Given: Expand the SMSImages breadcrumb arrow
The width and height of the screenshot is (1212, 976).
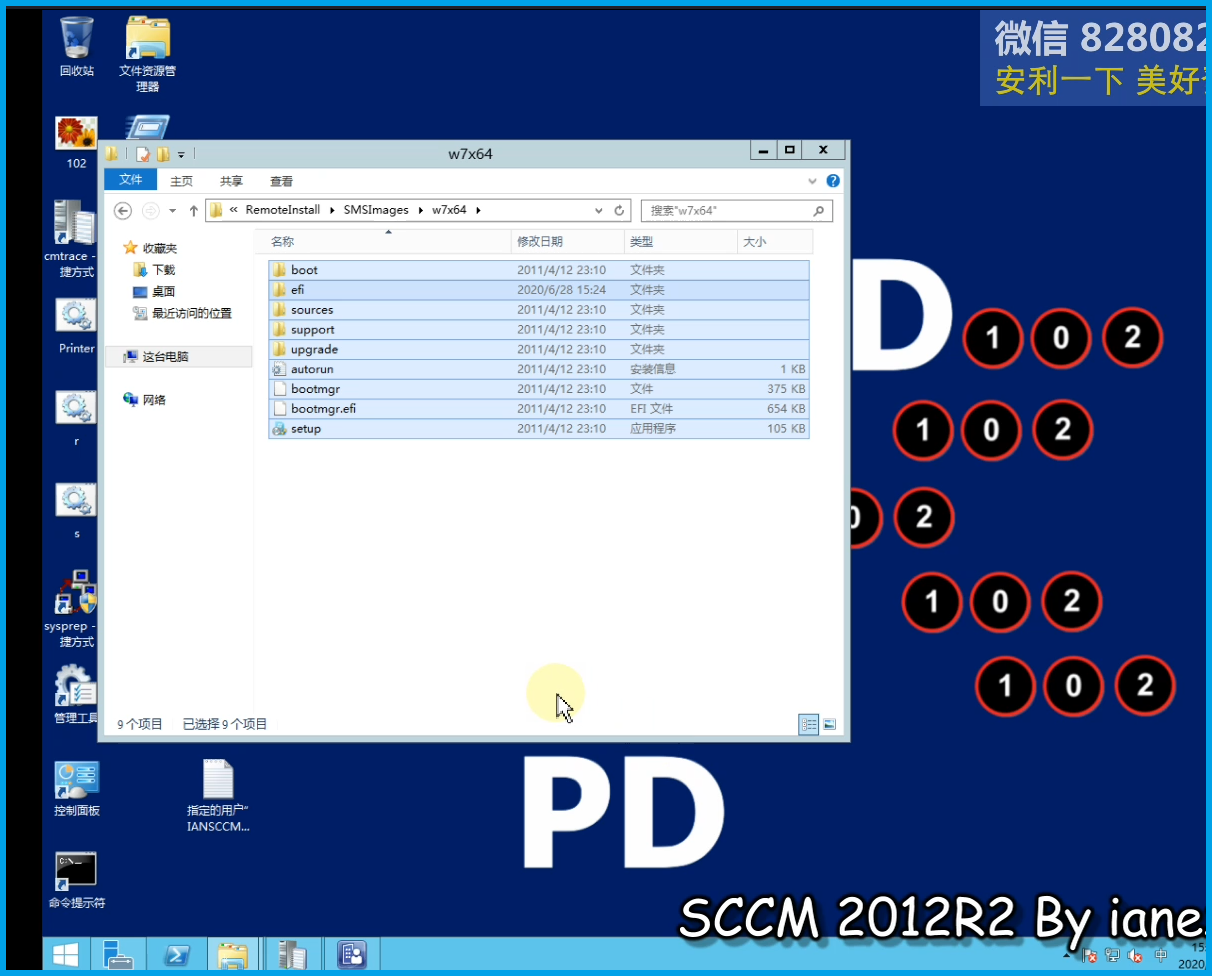Looking at the screenshot, I should tap(420, 210).
